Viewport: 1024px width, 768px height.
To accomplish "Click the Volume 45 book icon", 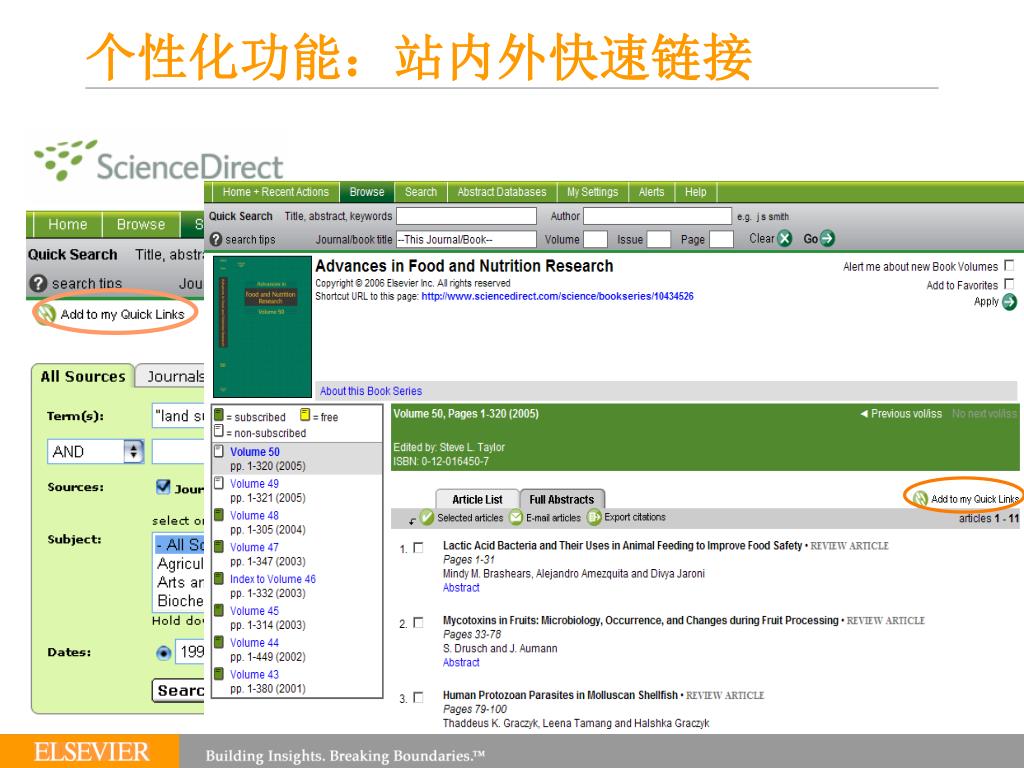I will (219, 611).
